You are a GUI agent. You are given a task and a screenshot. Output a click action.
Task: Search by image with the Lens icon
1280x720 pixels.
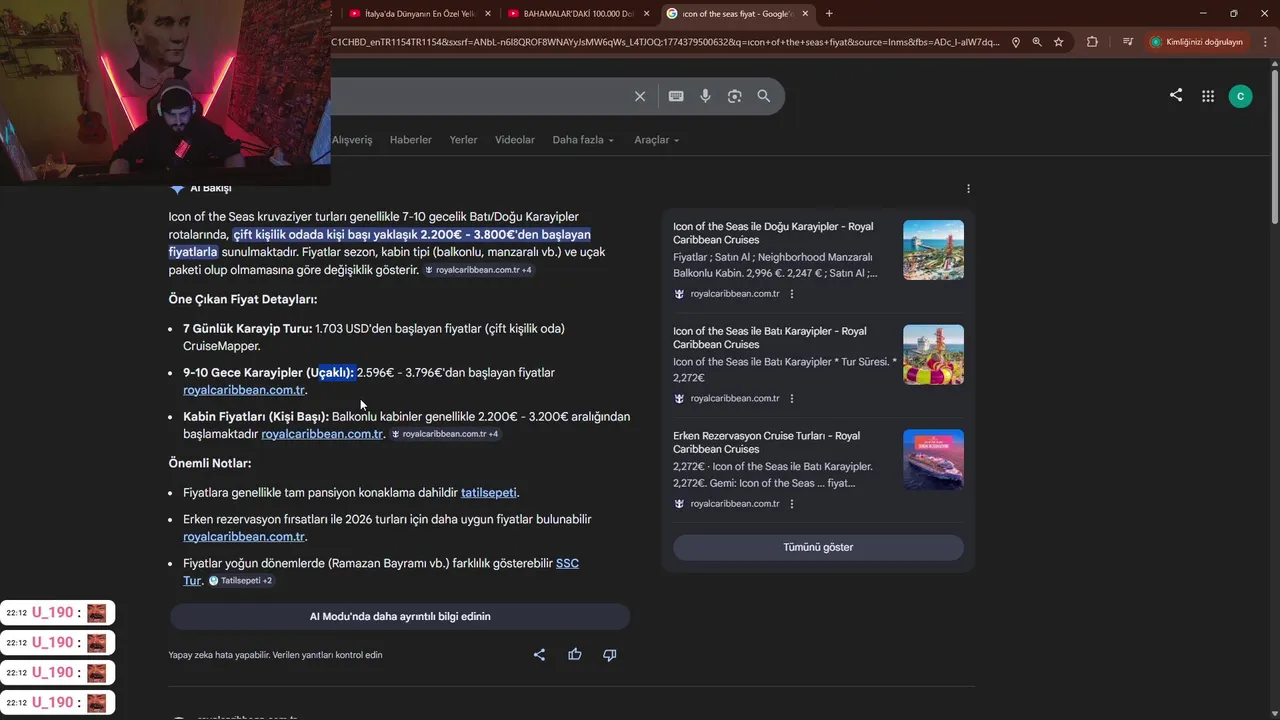click(735, 96)
